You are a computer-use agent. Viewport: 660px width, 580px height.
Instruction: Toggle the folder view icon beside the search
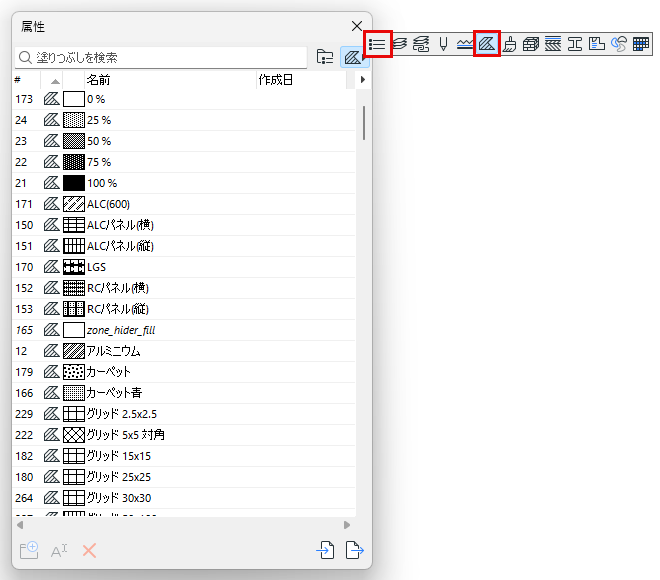325,57
